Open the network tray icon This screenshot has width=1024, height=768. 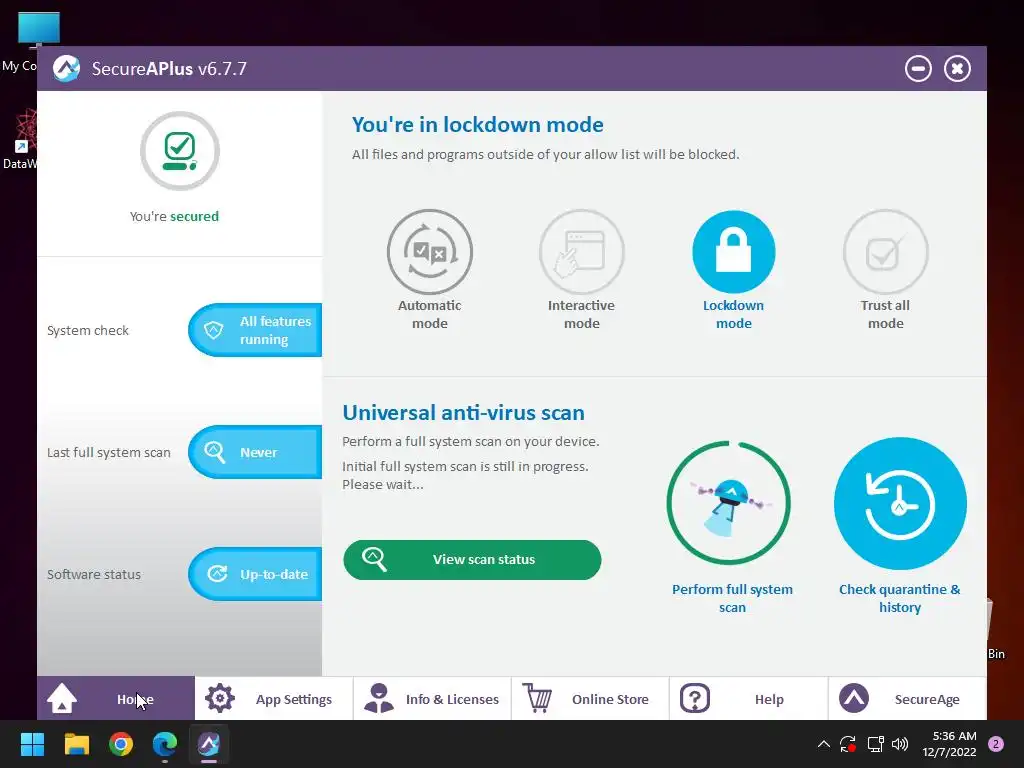point(875,744)
